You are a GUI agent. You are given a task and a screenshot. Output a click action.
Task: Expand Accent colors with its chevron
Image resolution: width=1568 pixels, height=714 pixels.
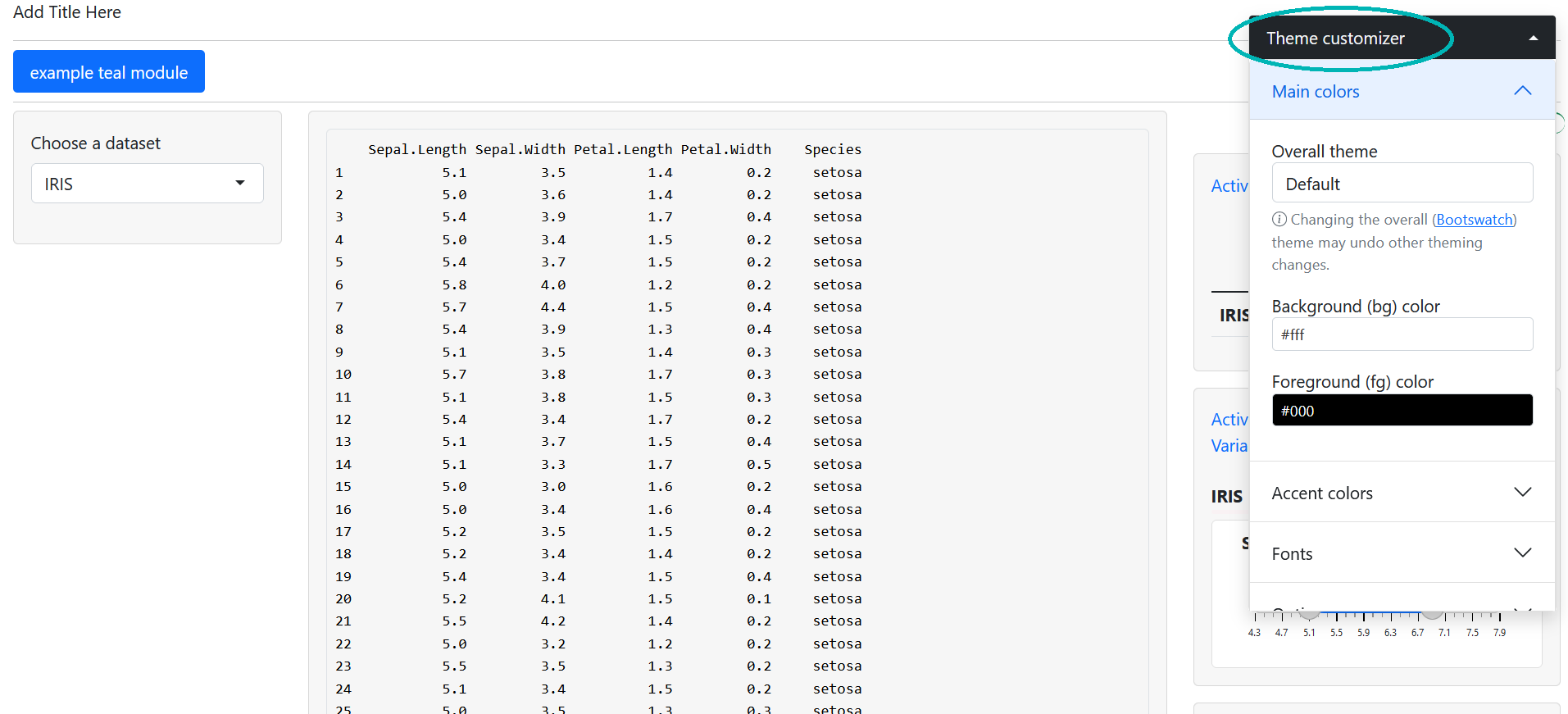(x=1522, y=493)
